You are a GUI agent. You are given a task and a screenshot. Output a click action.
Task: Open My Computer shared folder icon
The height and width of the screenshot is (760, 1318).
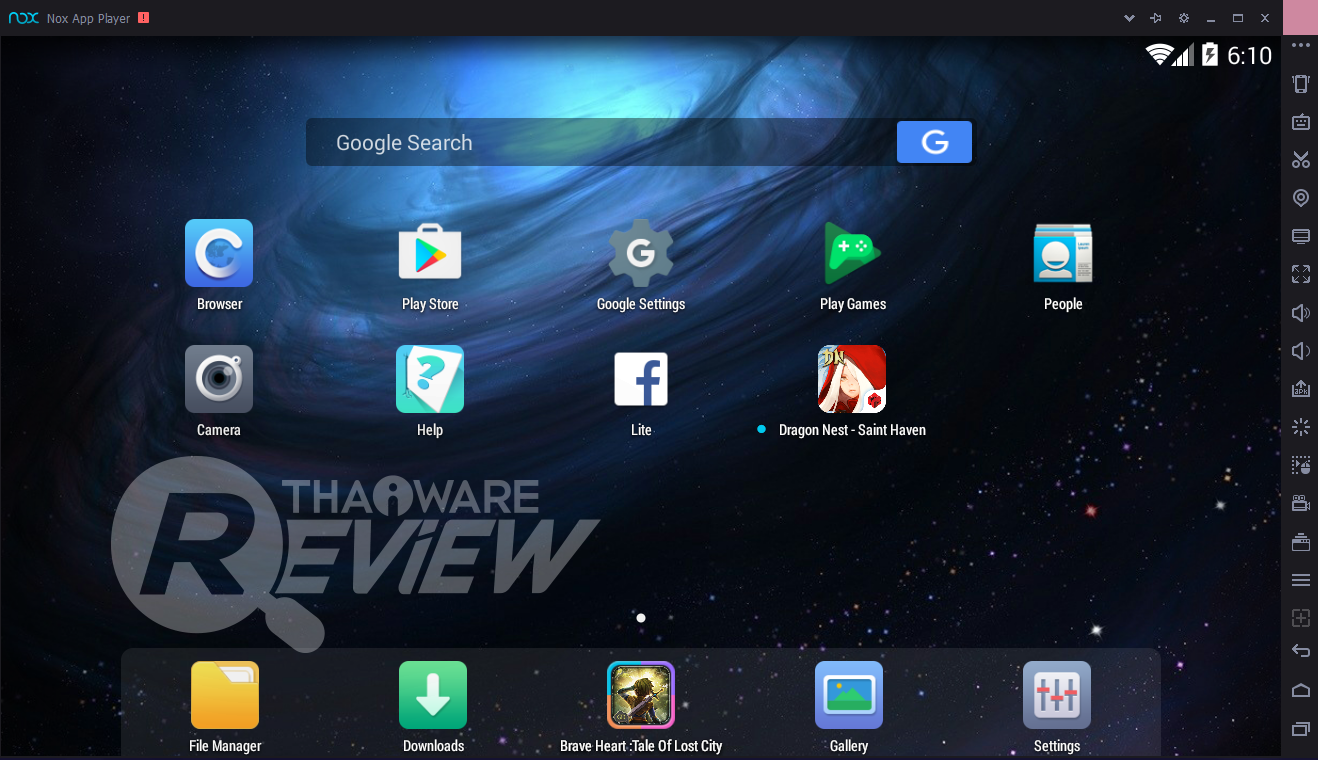(x=1301, y=236)
